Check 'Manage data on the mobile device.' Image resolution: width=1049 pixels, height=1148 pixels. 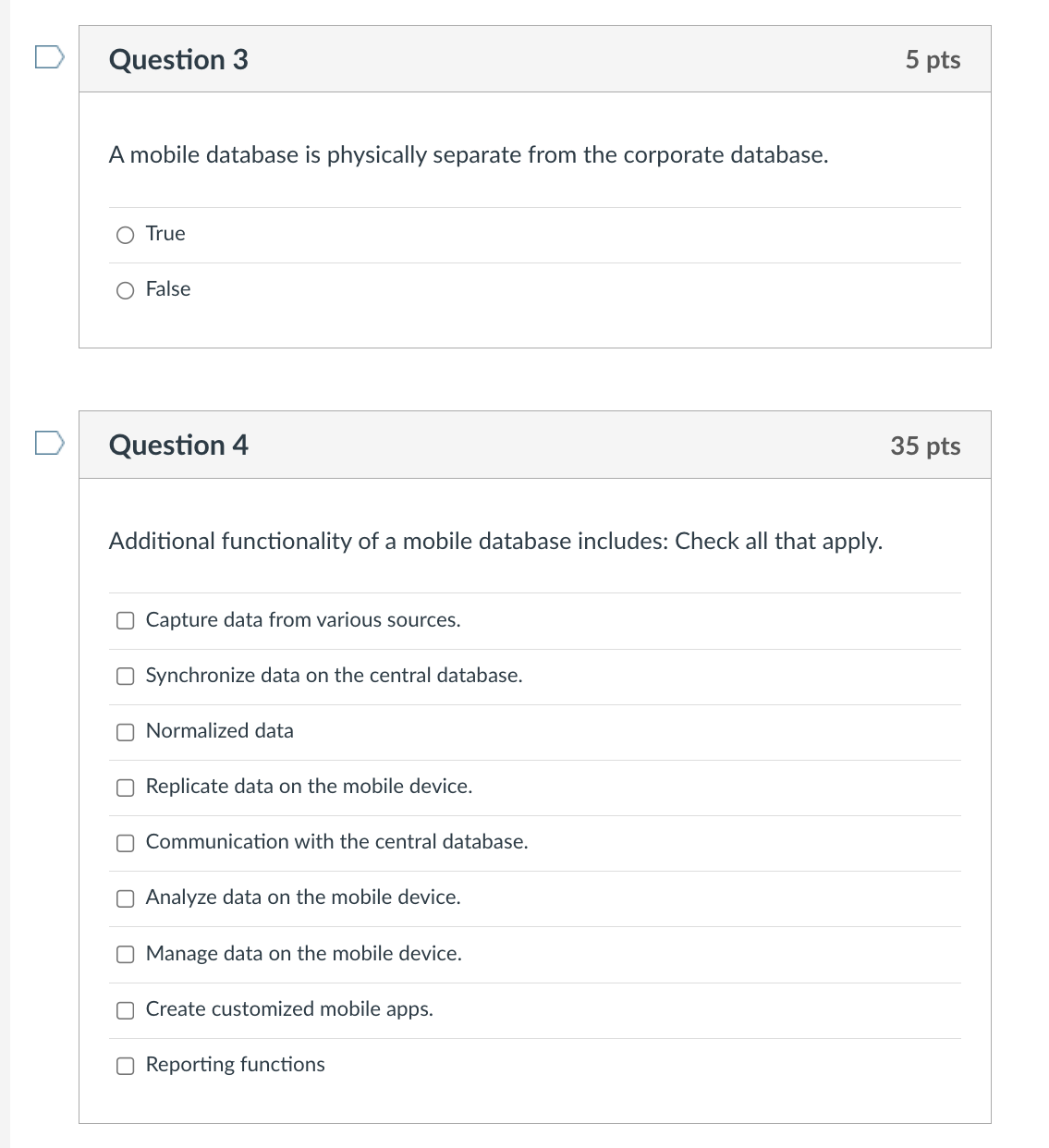125,955
